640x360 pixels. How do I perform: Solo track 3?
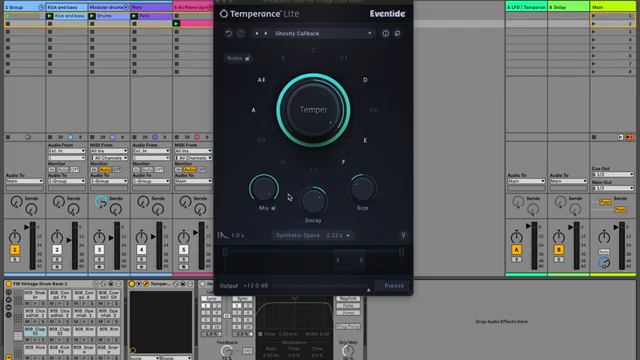click(x=99, y=260)
